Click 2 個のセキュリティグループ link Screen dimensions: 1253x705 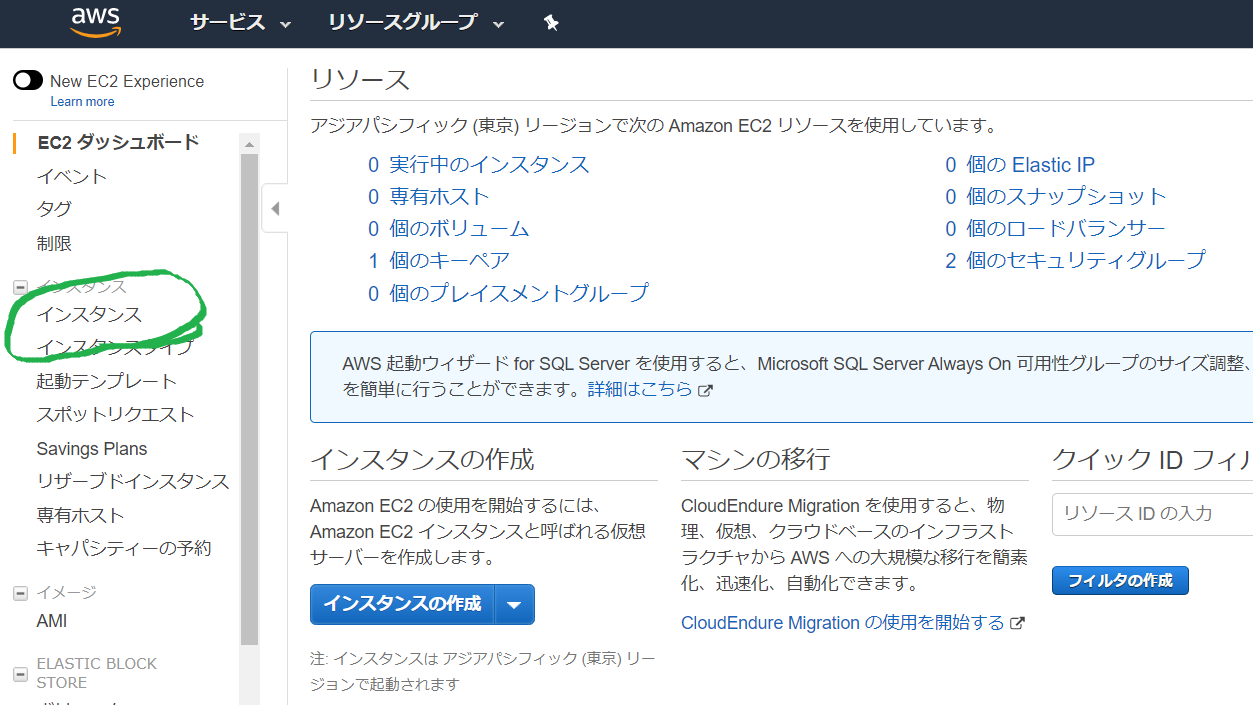(1076, 260)
